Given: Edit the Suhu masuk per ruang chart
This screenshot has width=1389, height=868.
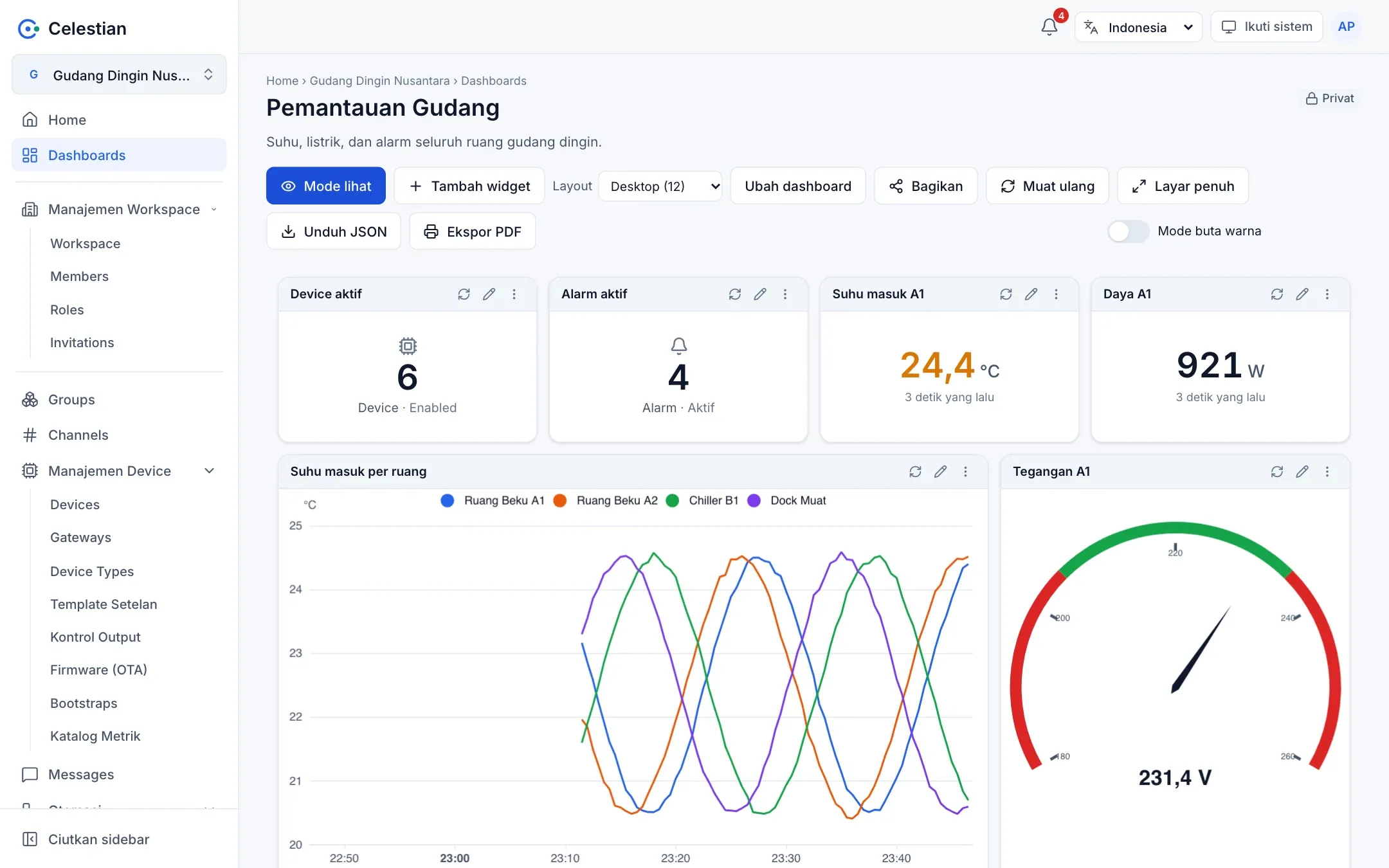Looking at the screenshot, I should coord(940,471).
